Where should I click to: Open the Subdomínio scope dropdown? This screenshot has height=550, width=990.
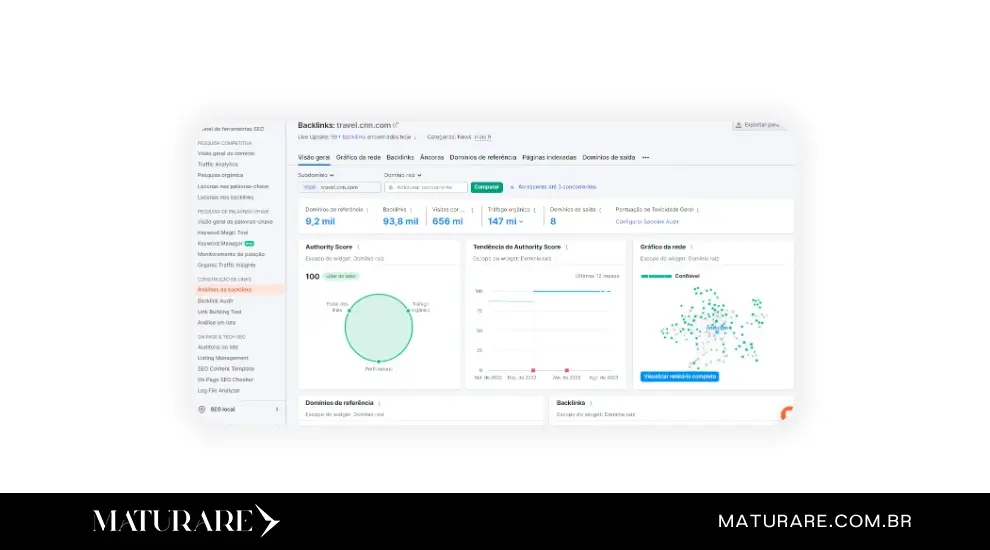(x=317, y=175)
